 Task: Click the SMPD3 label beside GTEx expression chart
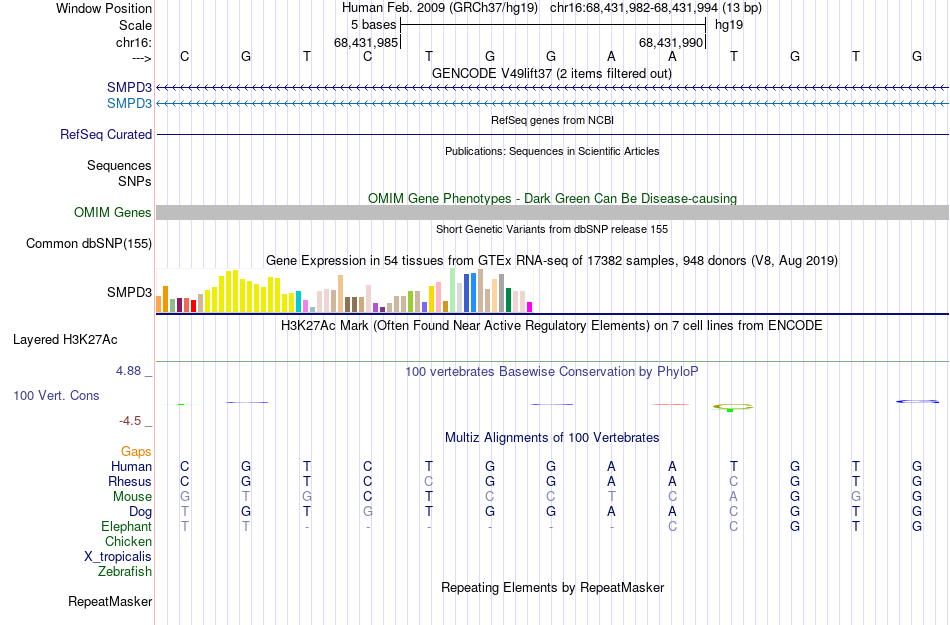pos(129,292)
